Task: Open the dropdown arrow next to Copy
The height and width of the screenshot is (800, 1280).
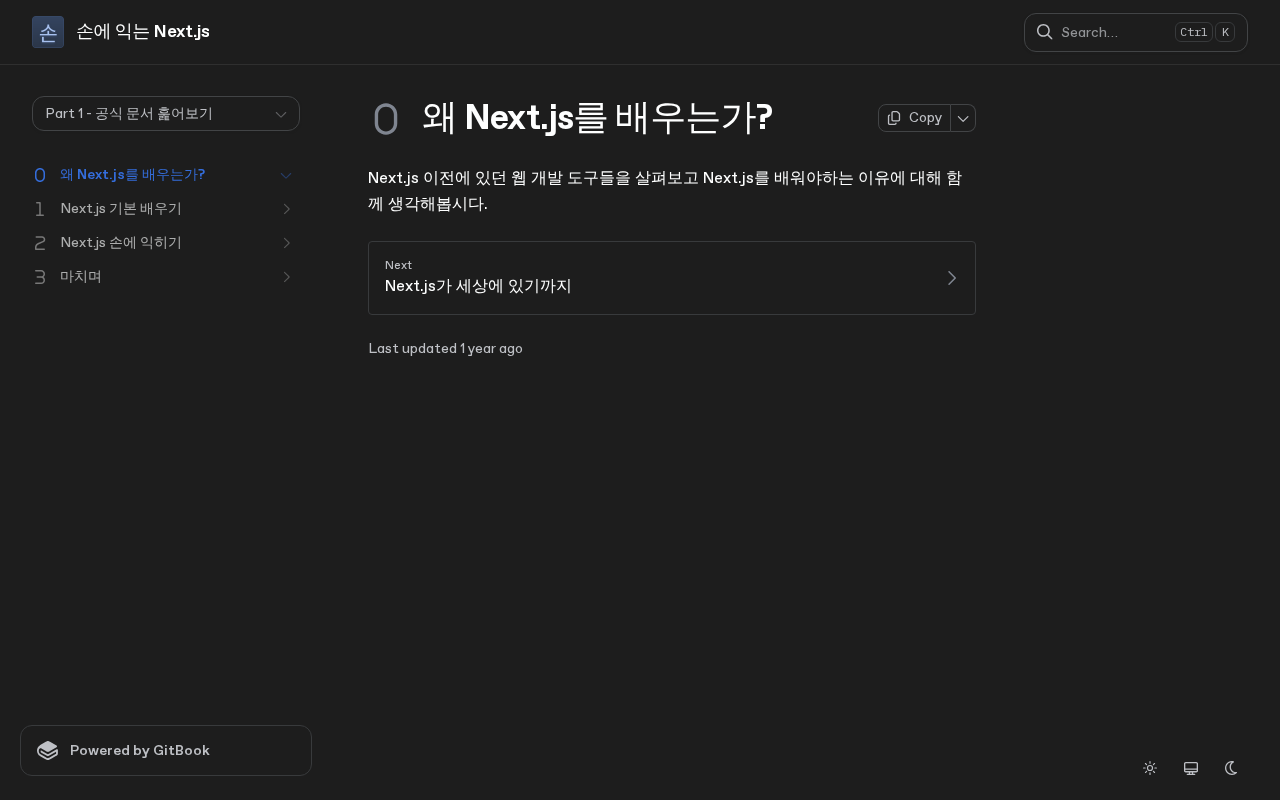Action: click(x=963, y=118)
